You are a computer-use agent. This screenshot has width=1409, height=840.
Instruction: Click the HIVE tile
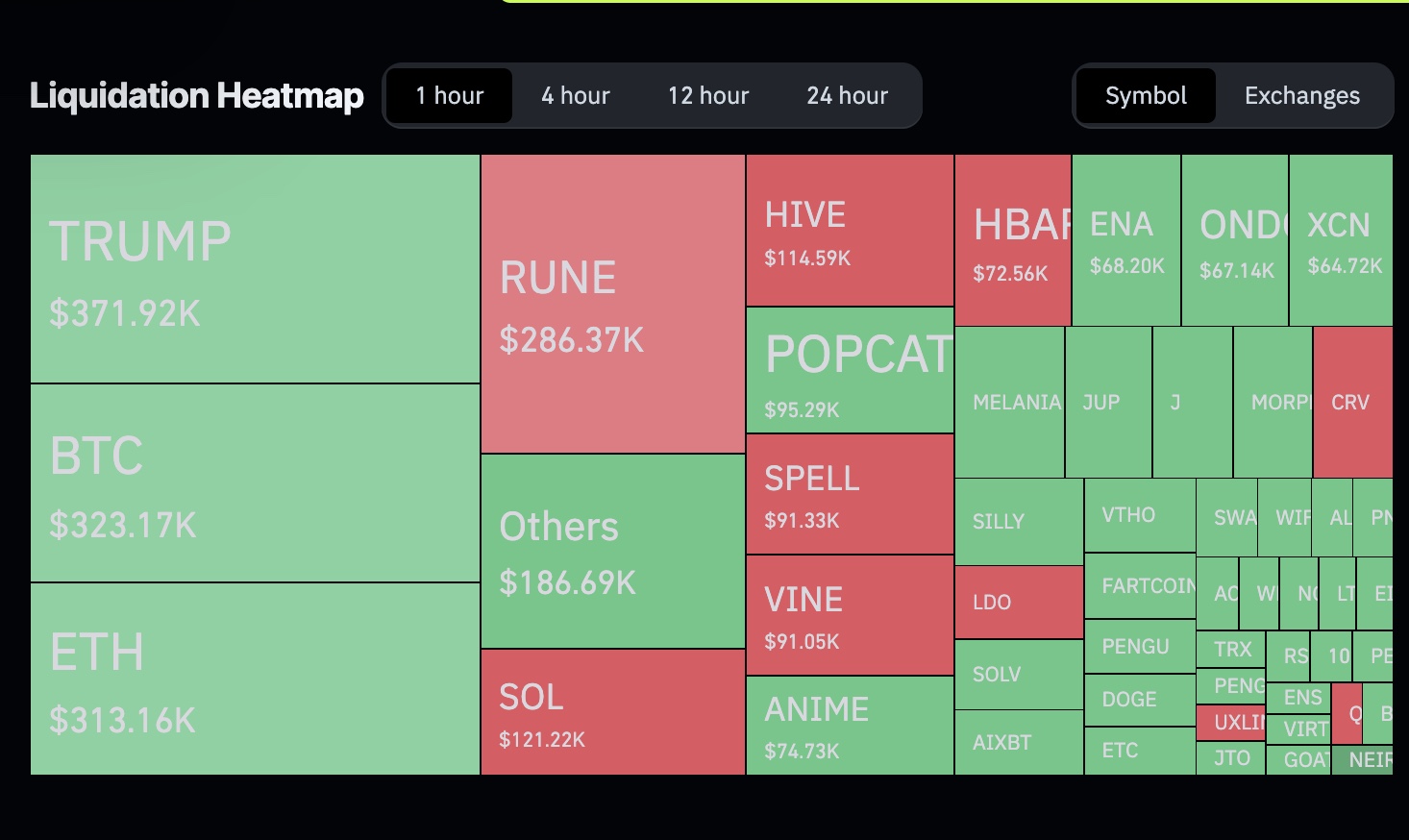coord(849,231)
